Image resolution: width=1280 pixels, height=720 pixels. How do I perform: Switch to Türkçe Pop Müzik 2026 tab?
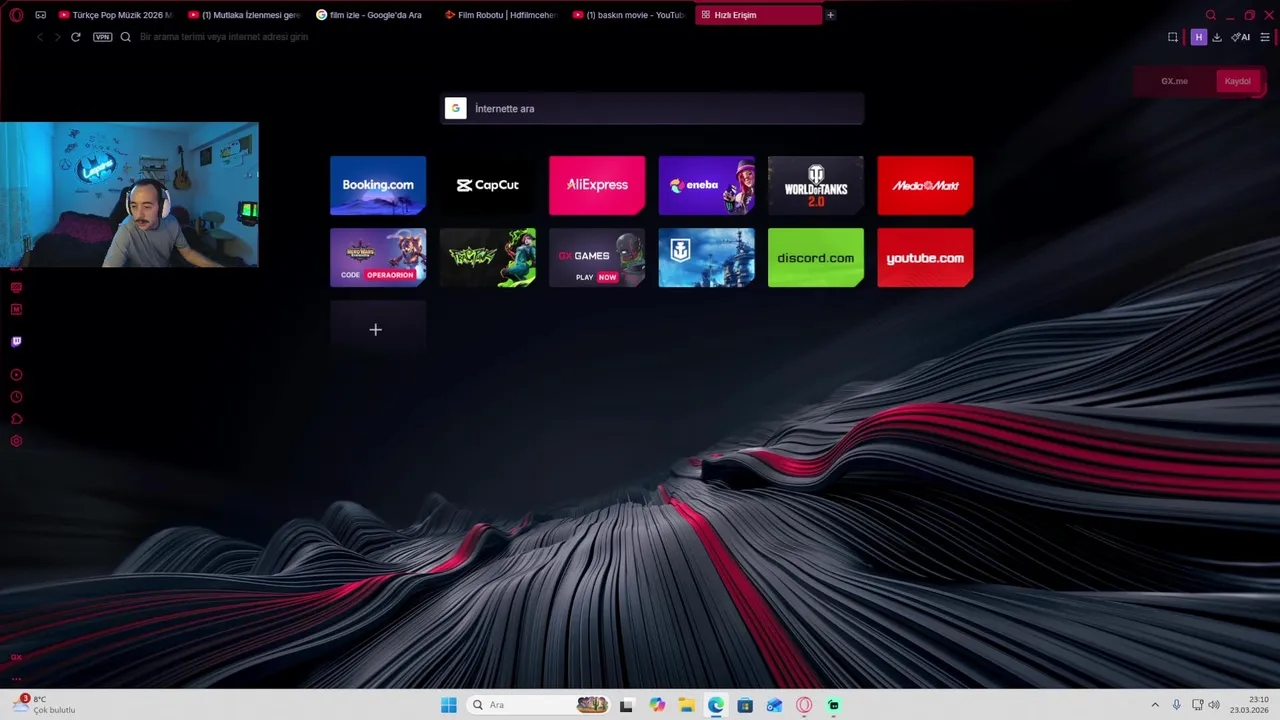(115, 15)
